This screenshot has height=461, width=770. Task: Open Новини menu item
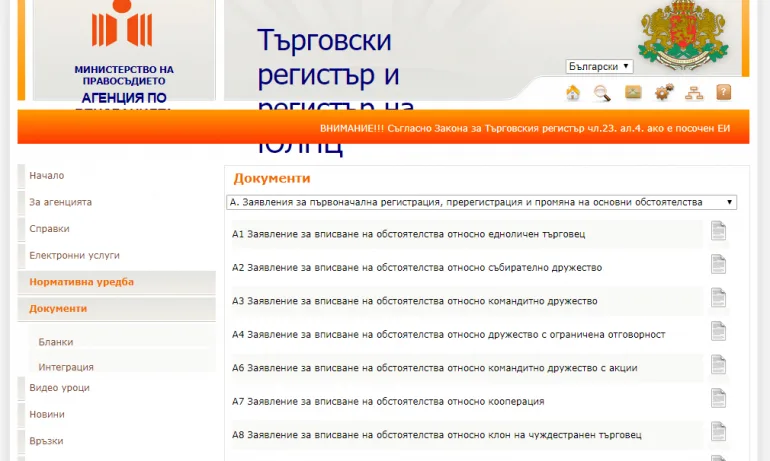[47, 414]
